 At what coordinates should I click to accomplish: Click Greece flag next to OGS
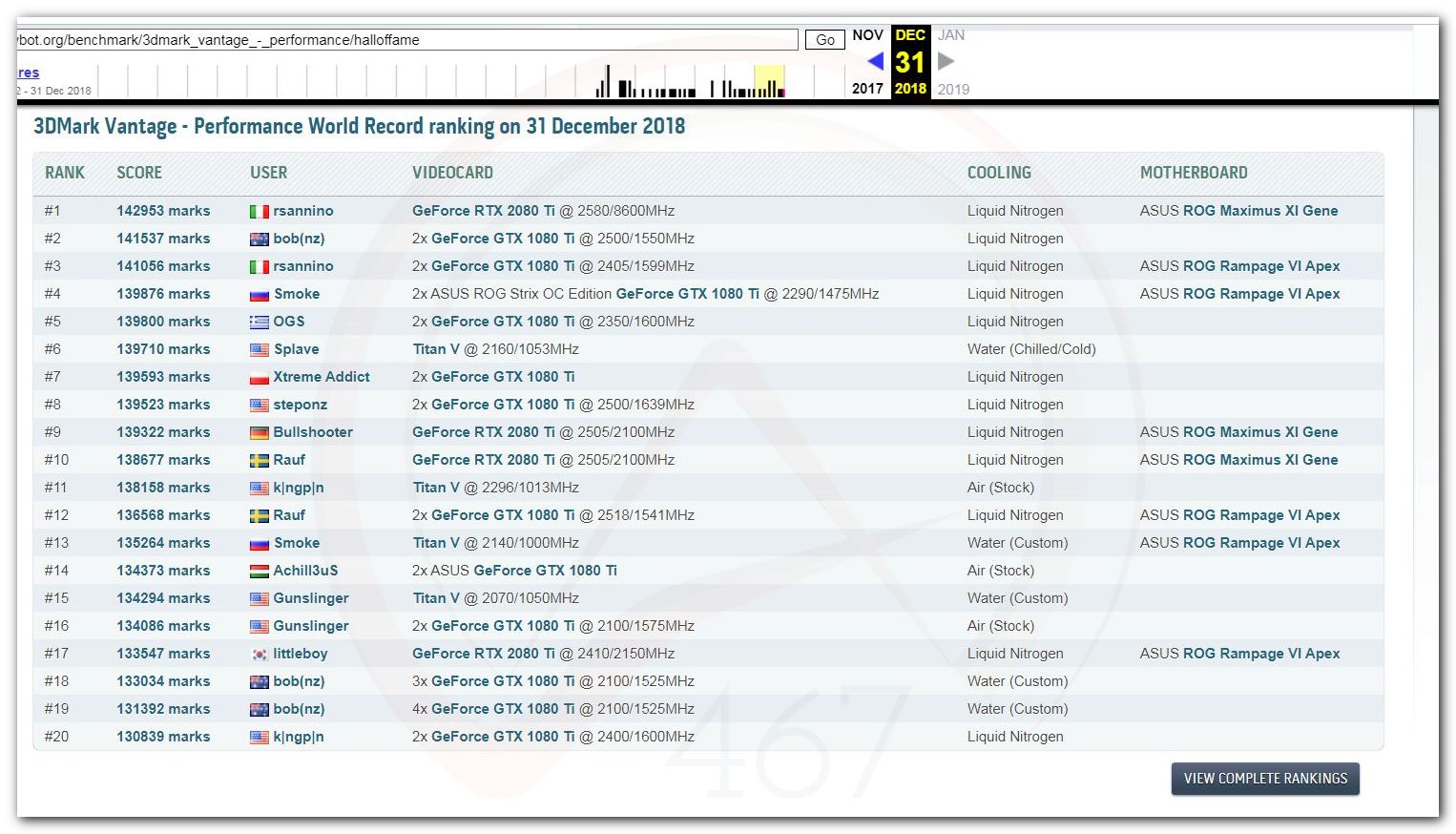[x=259, y=323]
